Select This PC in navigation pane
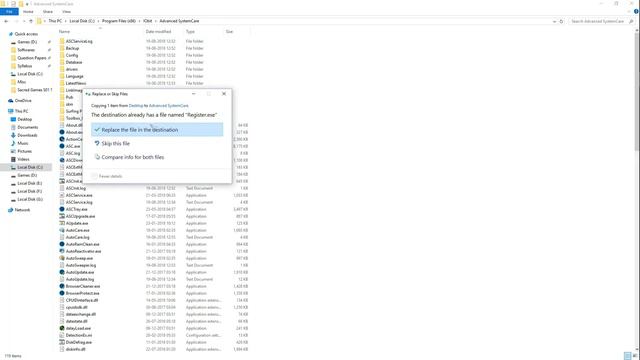This screenshot has height=360, width=640. 21,111
